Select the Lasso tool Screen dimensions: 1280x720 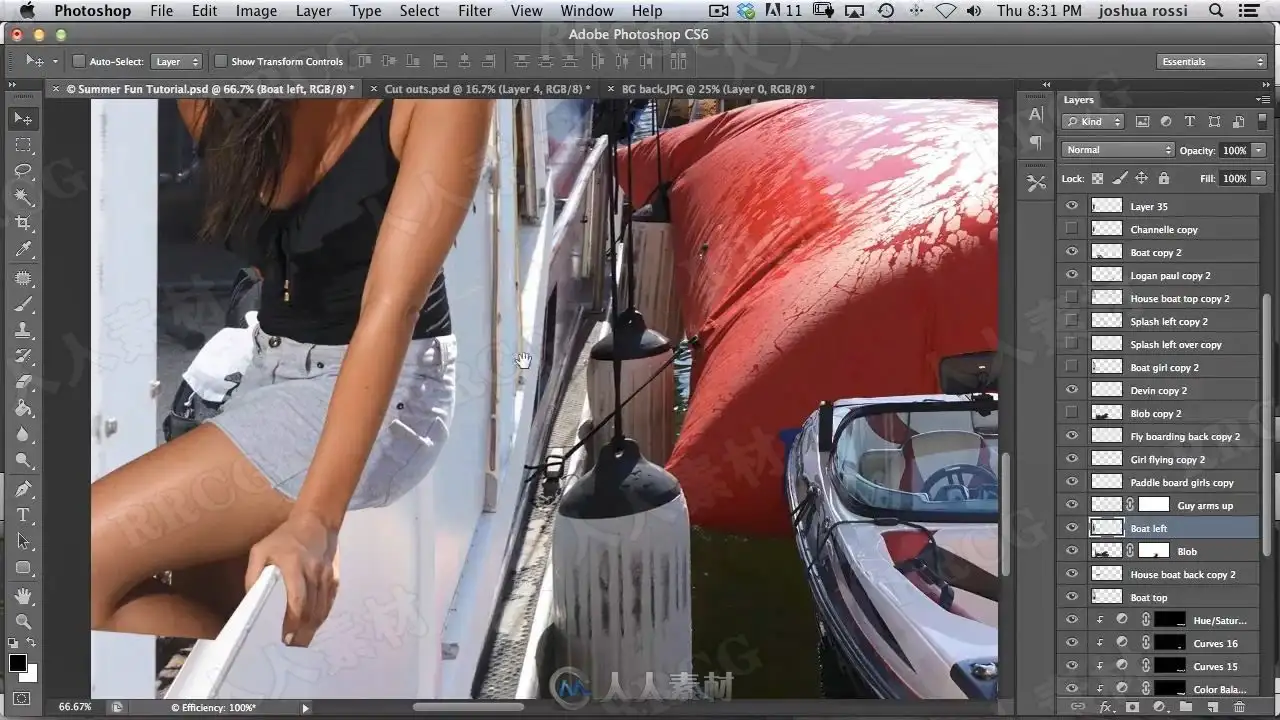23,171
